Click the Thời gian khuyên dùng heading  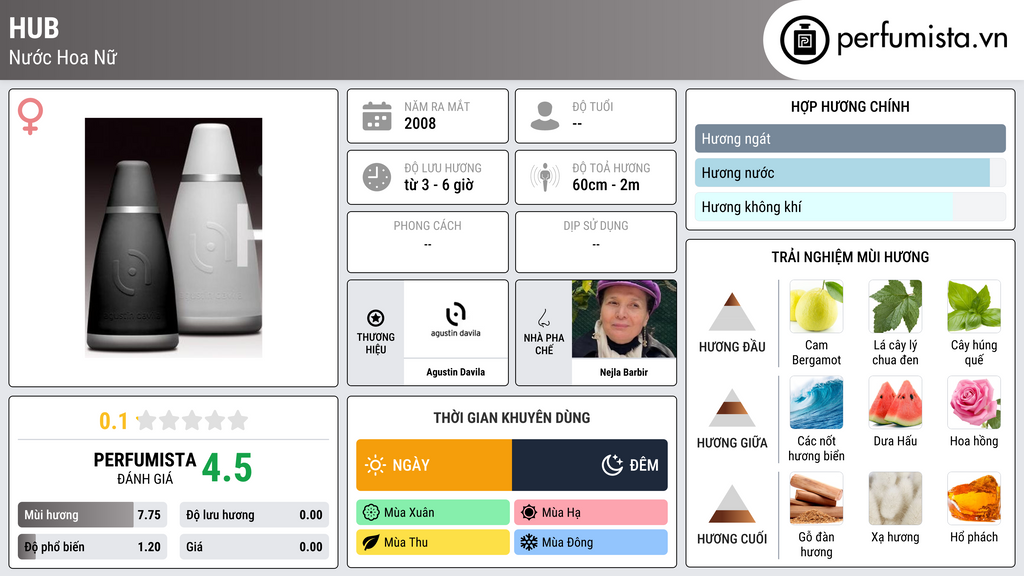click(512, 418)
